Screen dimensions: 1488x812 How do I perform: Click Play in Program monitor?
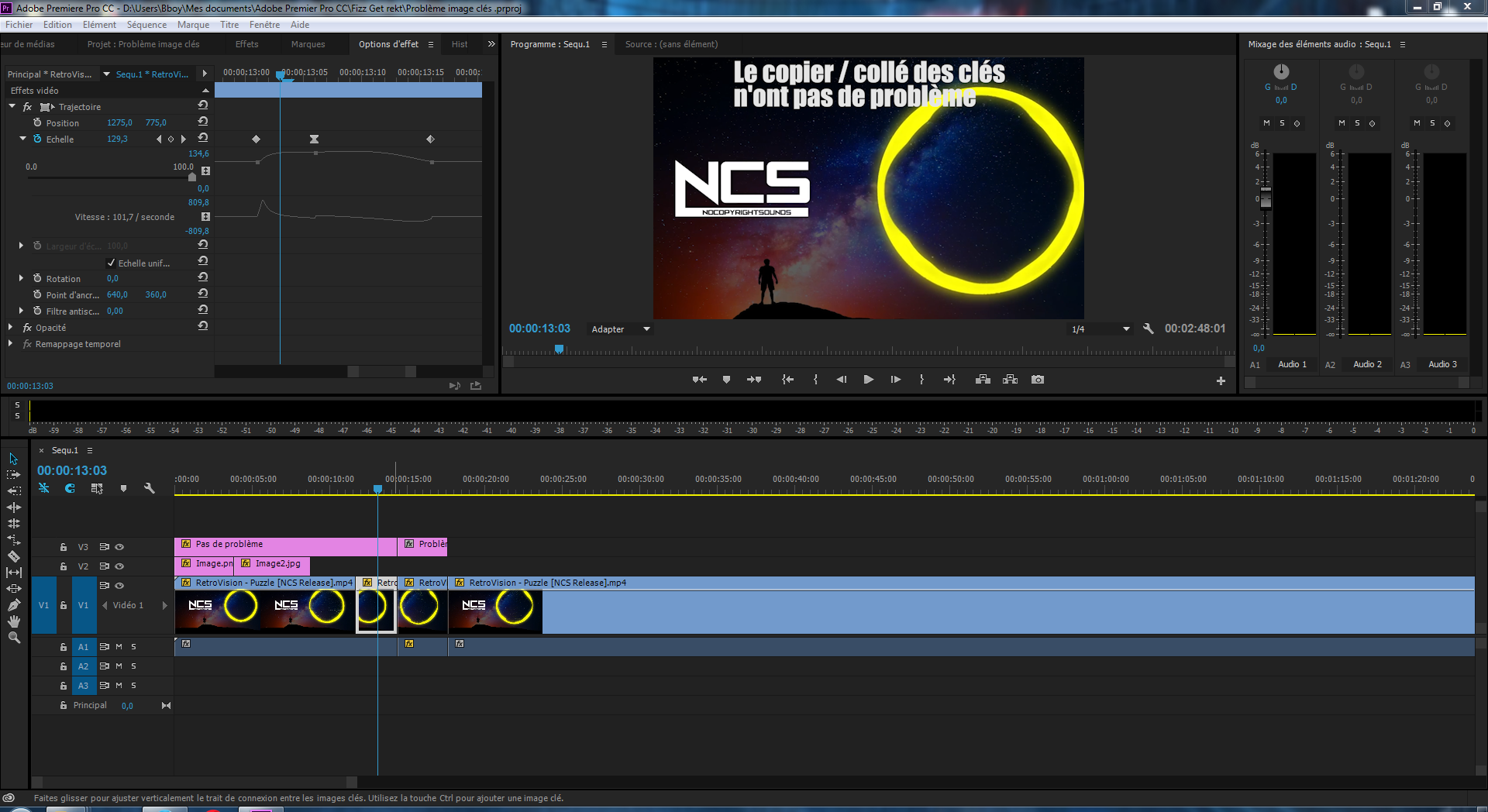(868, 380)
